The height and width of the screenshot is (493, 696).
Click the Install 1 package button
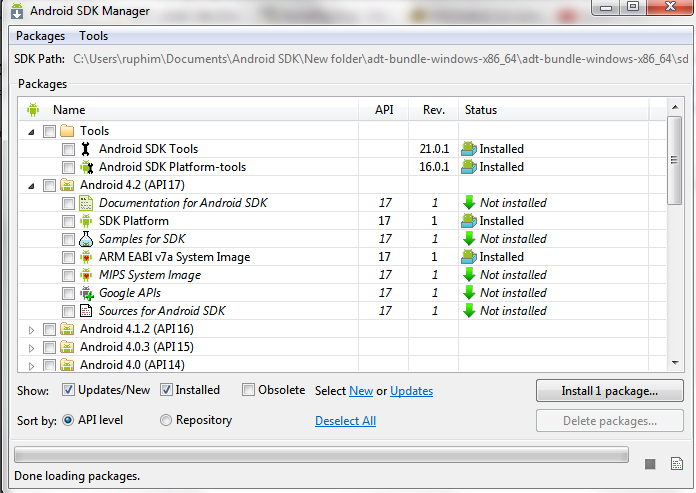coord(609,390)
